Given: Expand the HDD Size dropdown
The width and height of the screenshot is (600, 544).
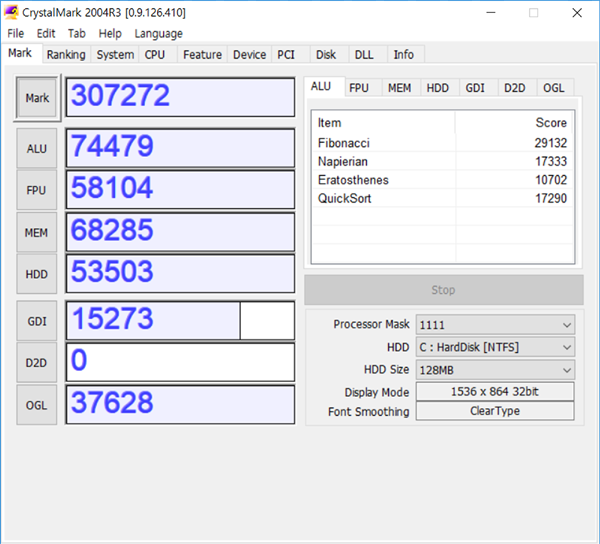Looking at the screenshot, I should [495, 370].
